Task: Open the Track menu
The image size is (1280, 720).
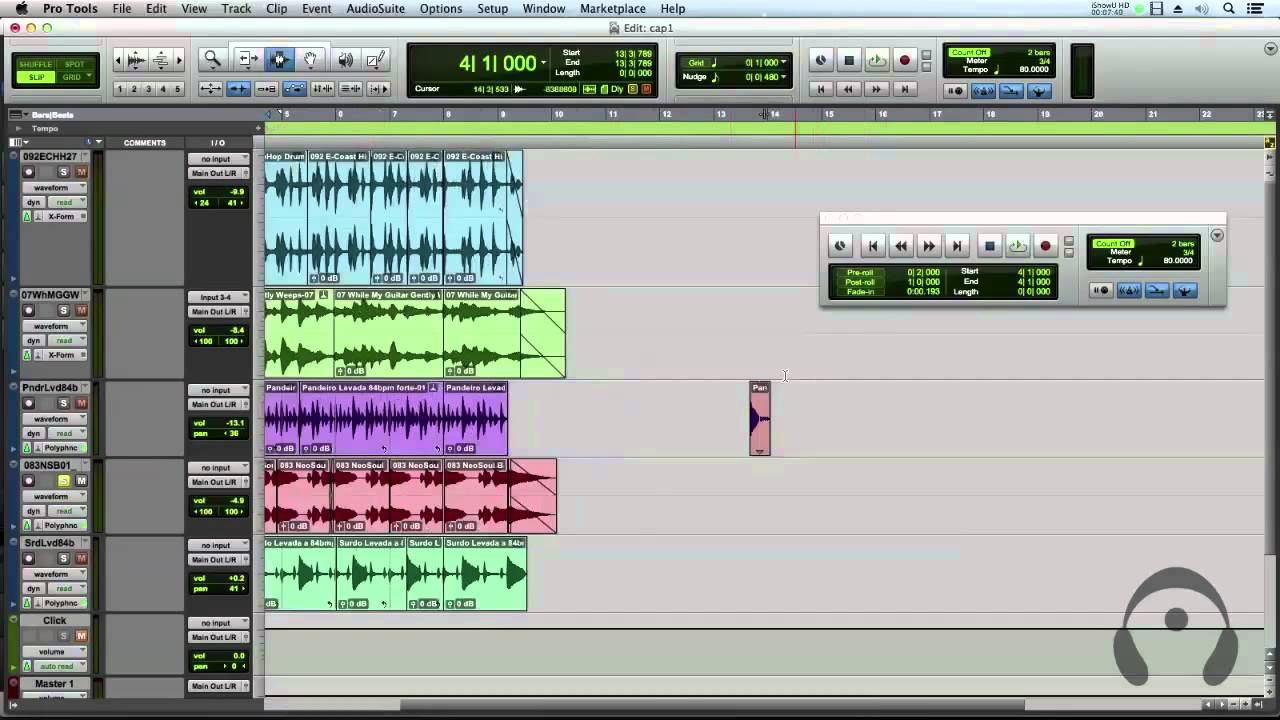Action: (x=236, y=9)
